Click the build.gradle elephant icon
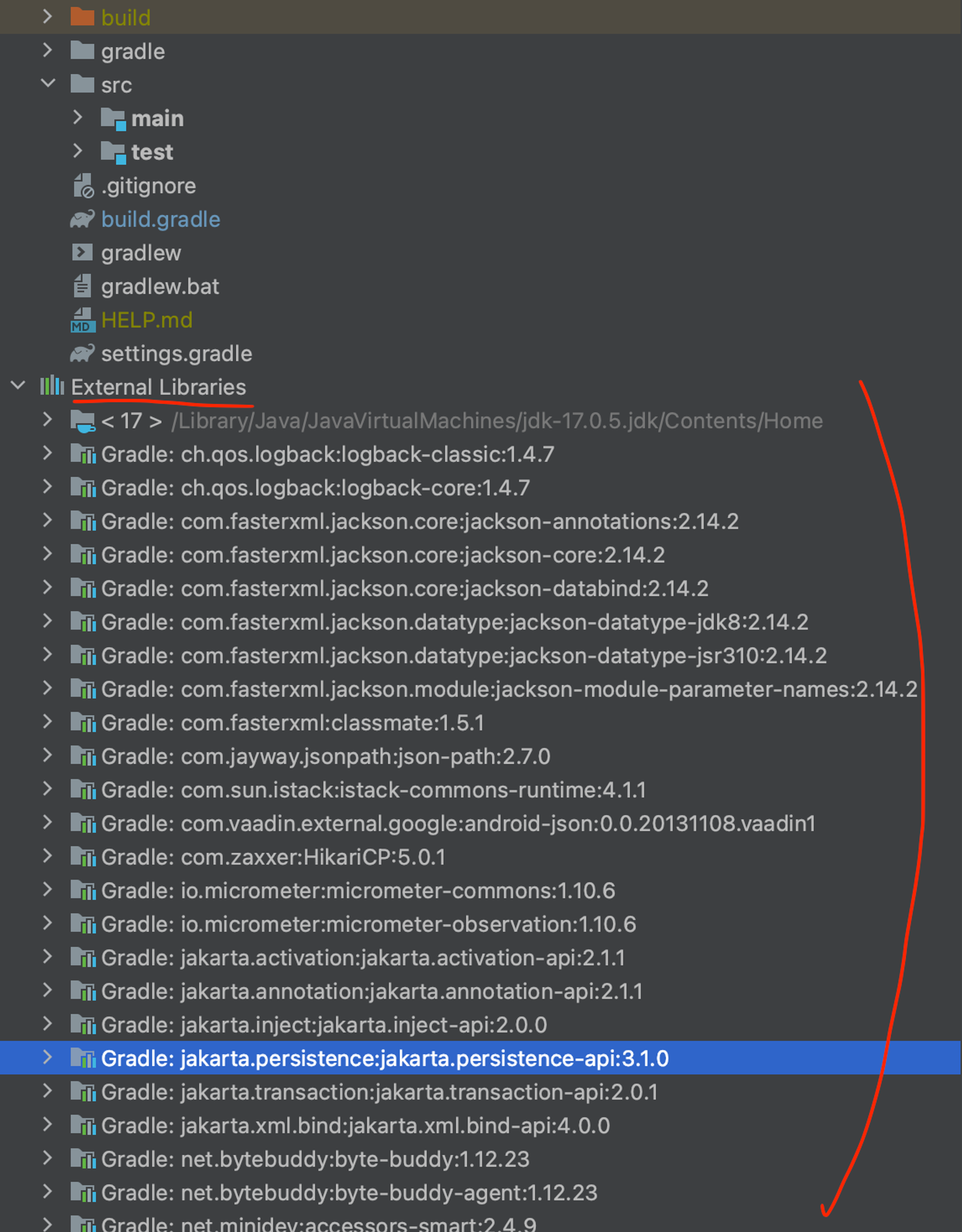The image size is (962, 1232). (x=82, y=219)
